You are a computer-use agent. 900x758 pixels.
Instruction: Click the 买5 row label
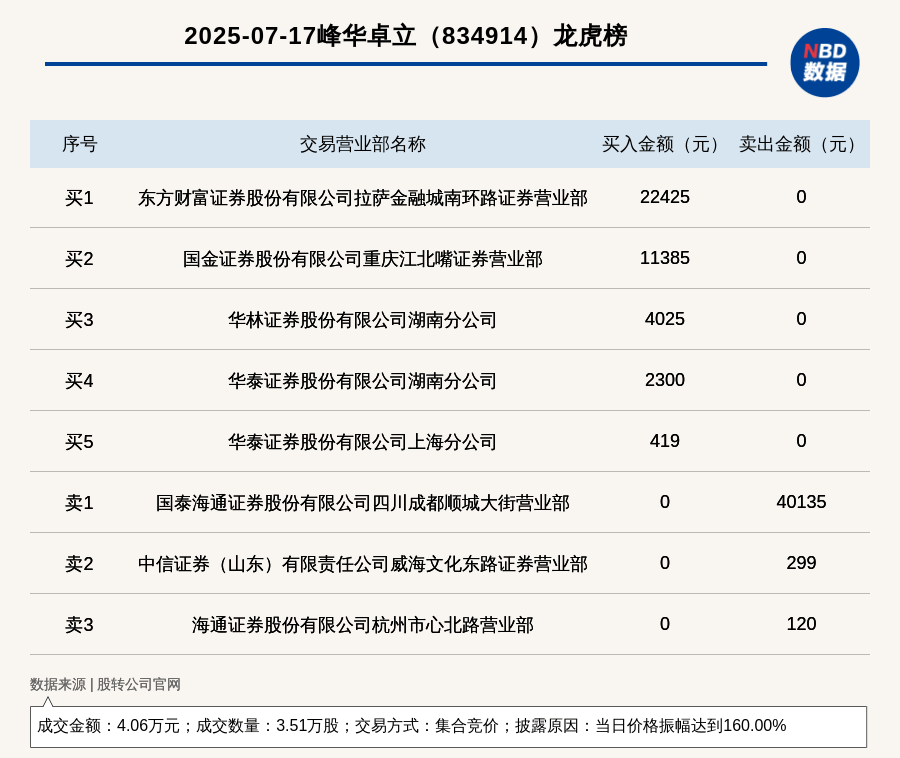tap(79, 442)
